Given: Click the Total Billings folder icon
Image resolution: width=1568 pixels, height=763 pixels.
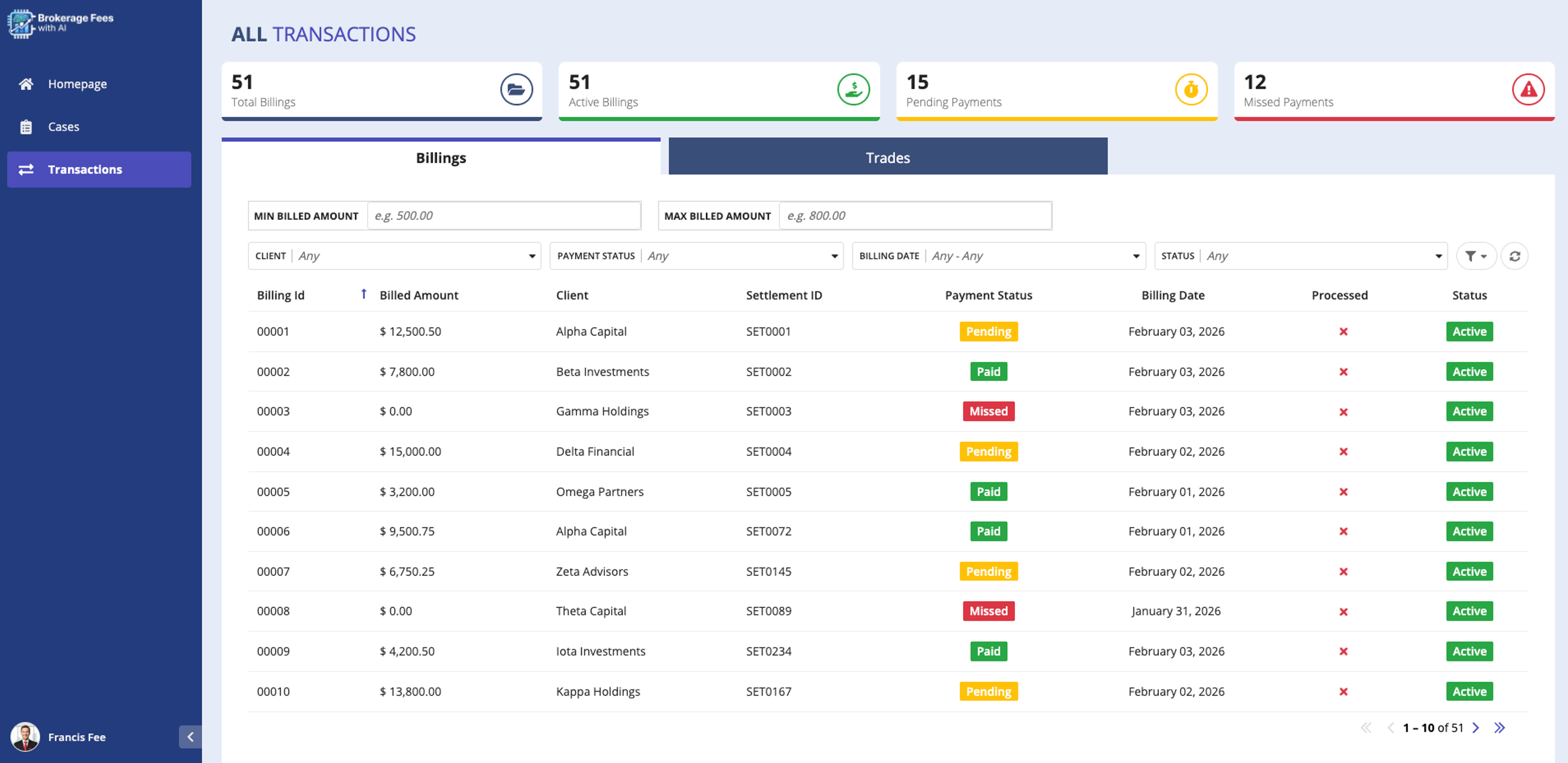Looking at the screenshot, I should [x=516, y=89].
